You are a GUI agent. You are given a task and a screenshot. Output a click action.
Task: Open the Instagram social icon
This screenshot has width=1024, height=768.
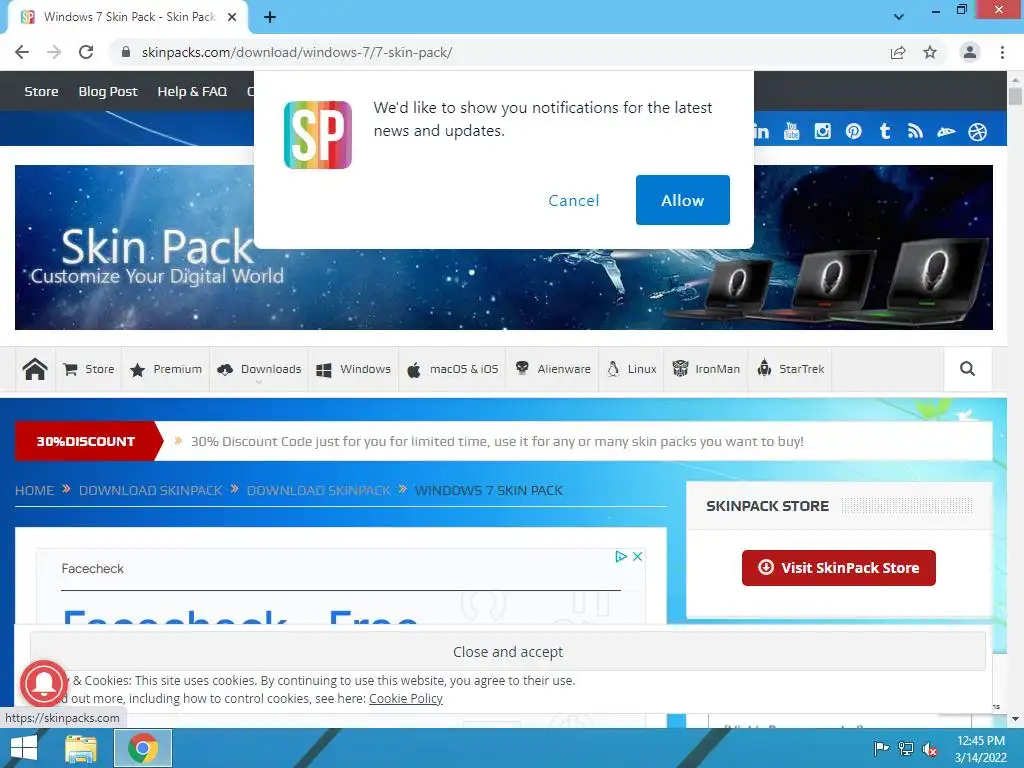[x=823, y=132]
